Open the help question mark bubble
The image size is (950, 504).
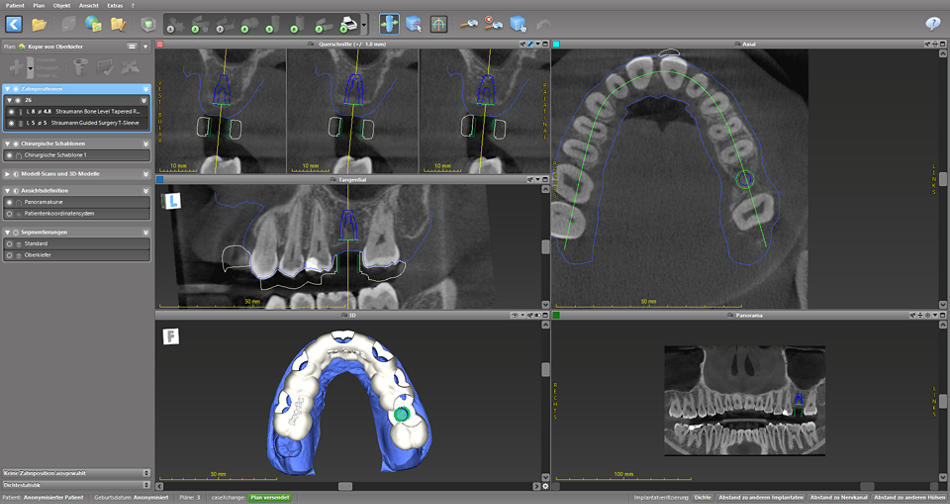click(932, 24)
